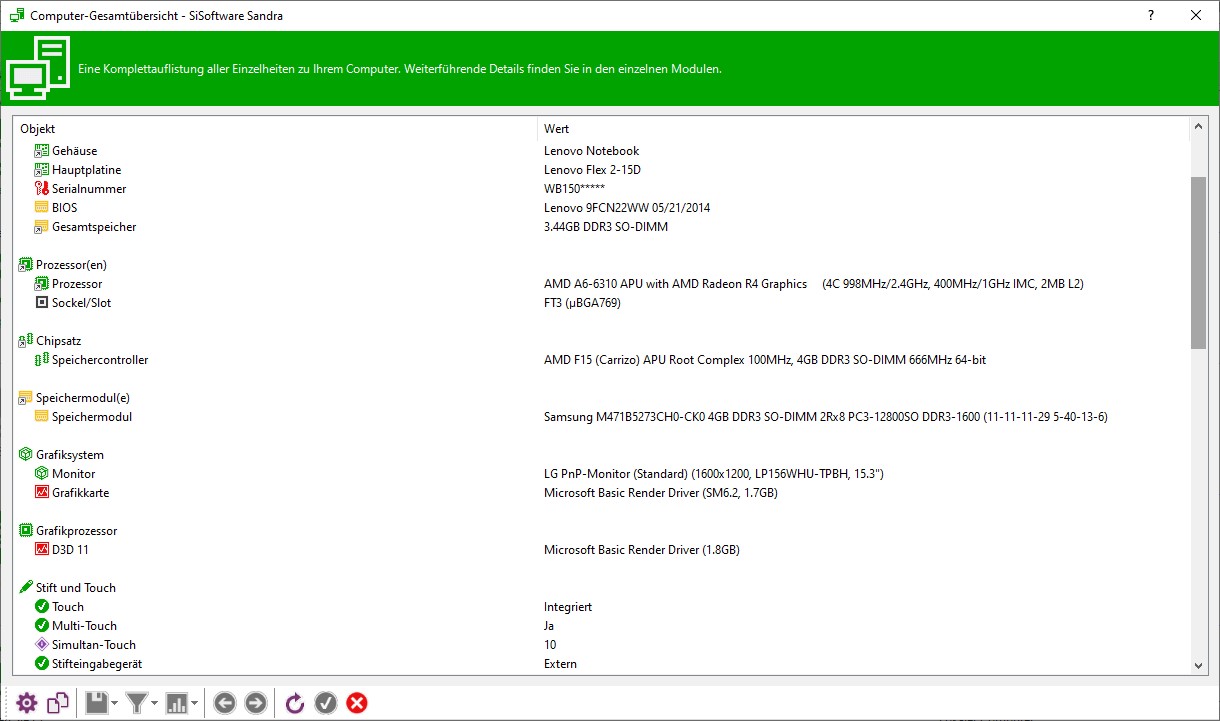
Task: Select the Gesamtspeicher label
Action: (94, 227)
